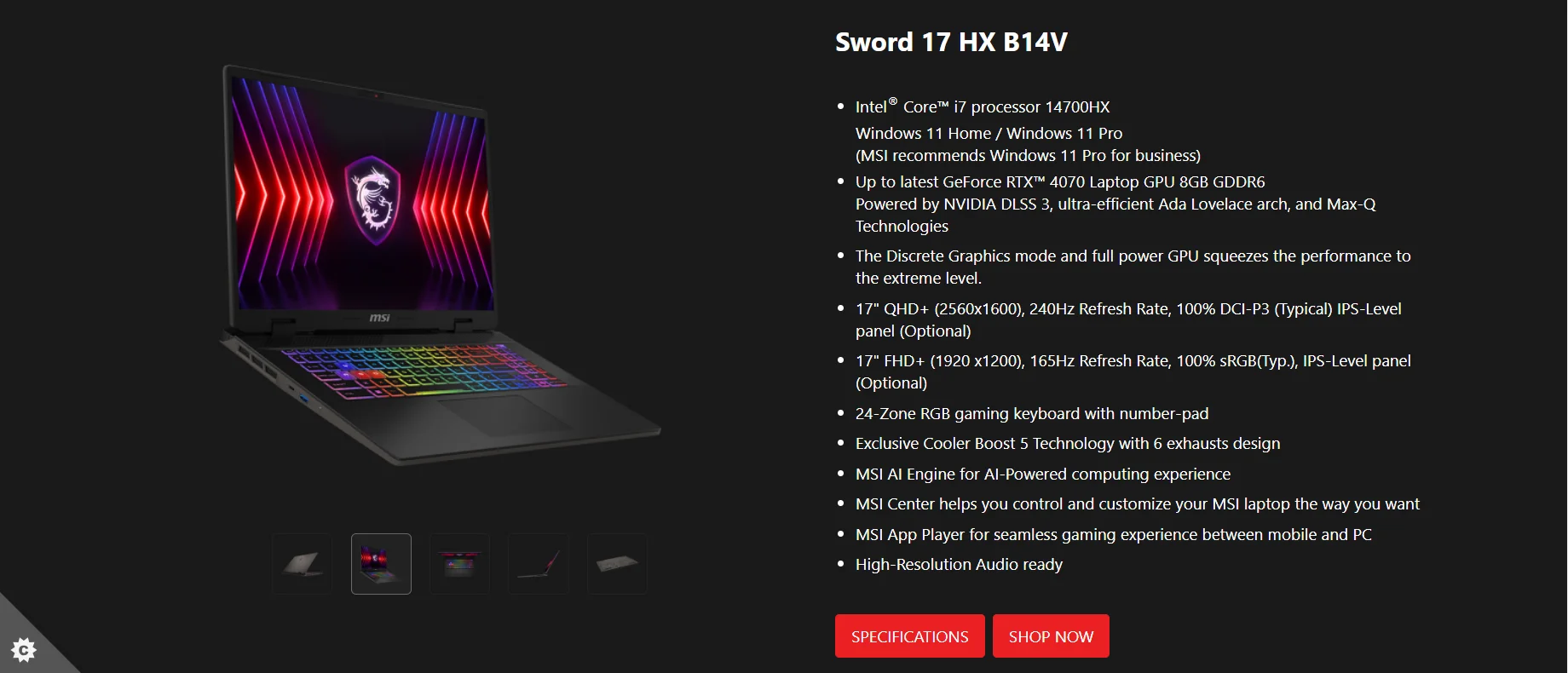The height and width of the screenshot is (673, 1568).
Task: Click the SHOP NOW button
Action: (1051, 636)
